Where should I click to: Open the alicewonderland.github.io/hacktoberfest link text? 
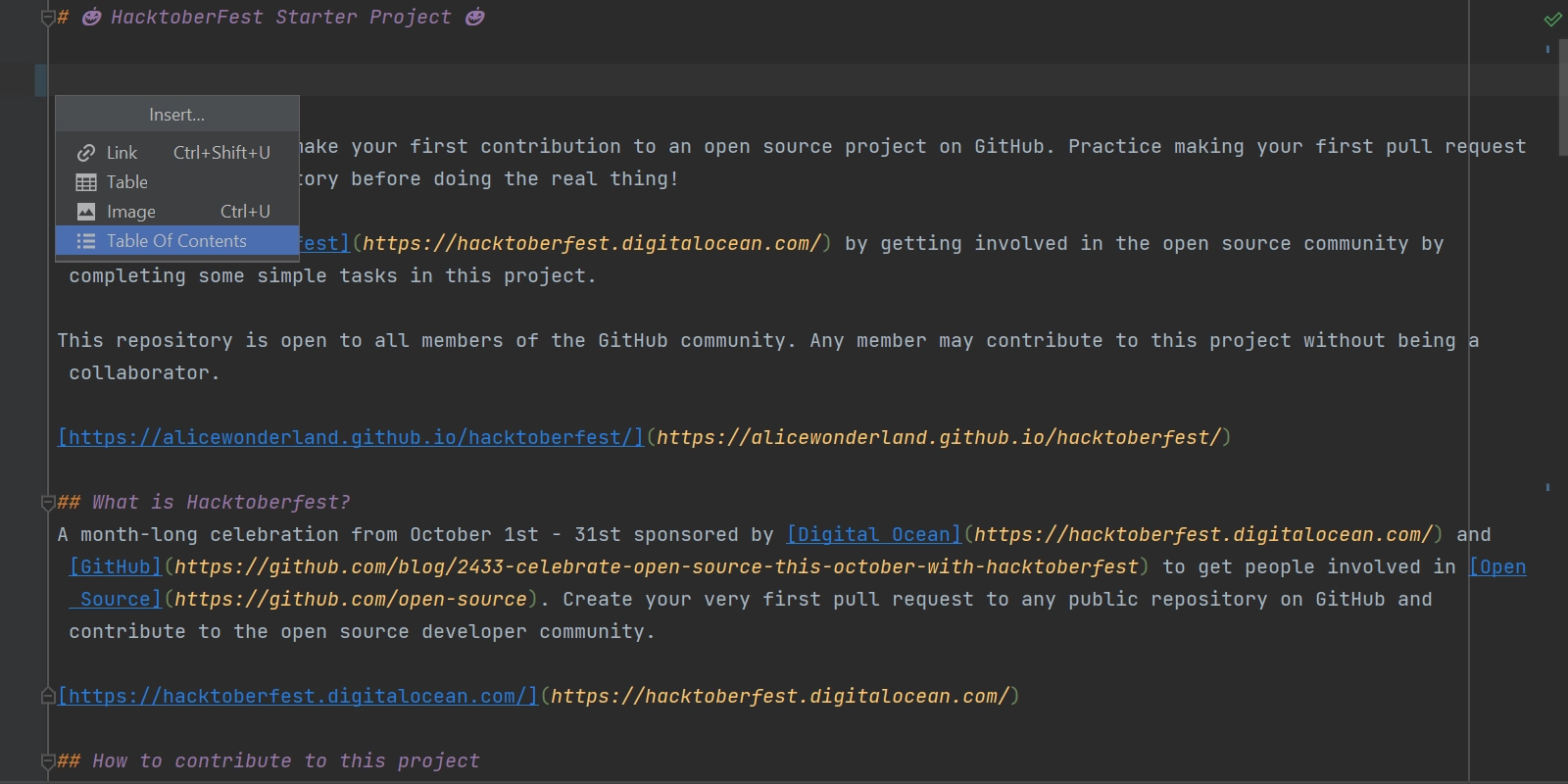(351, 438)
